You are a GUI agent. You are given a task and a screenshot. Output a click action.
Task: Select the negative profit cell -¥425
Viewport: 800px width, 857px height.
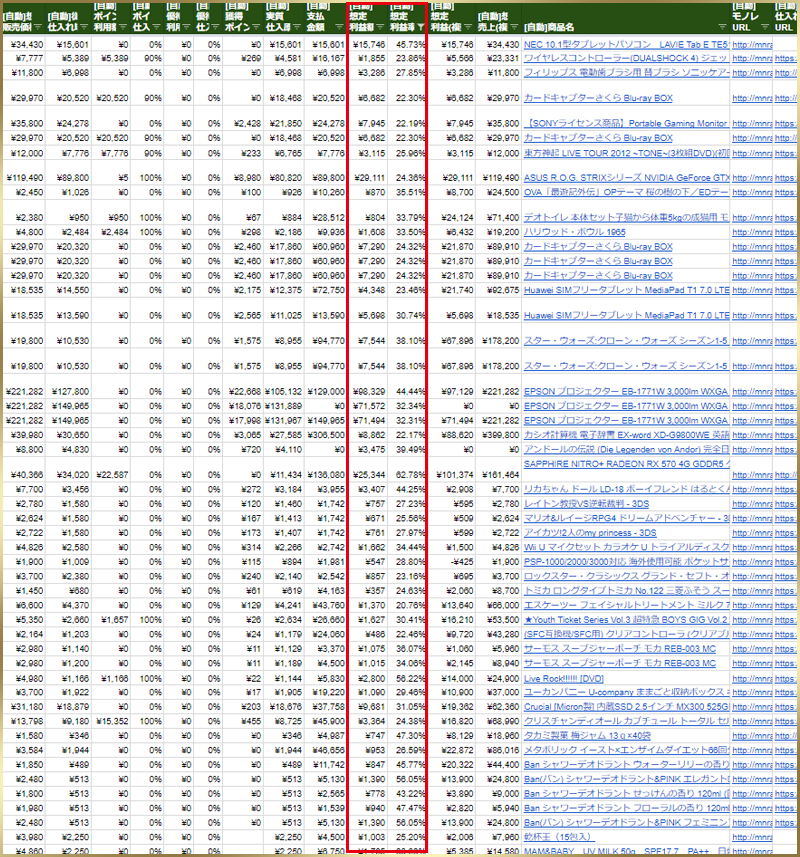coord(451,562)
